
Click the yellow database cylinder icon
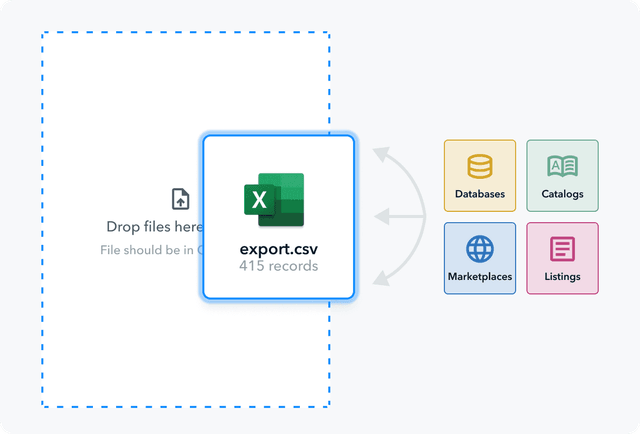480,166
